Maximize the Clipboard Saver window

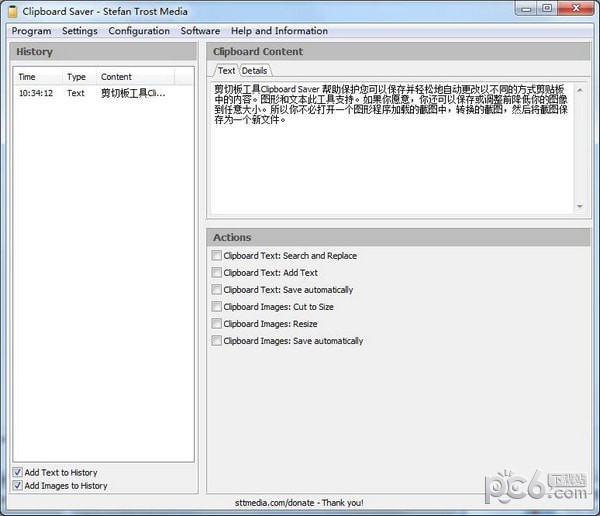(x=548, y=8)
